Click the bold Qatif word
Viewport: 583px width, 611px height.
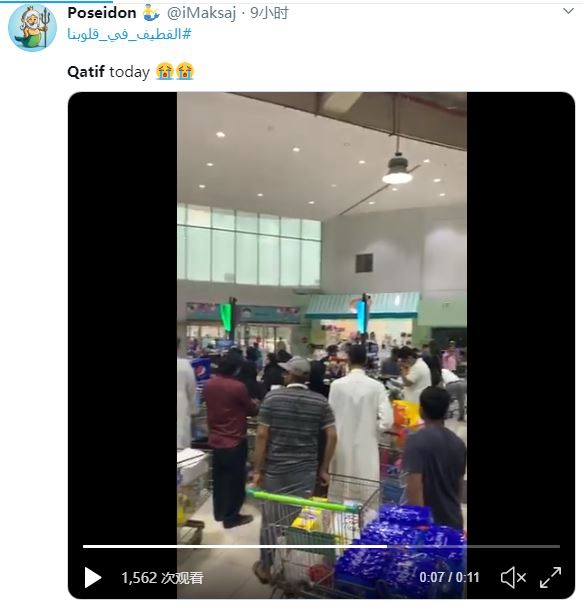(x=86, y=72)
